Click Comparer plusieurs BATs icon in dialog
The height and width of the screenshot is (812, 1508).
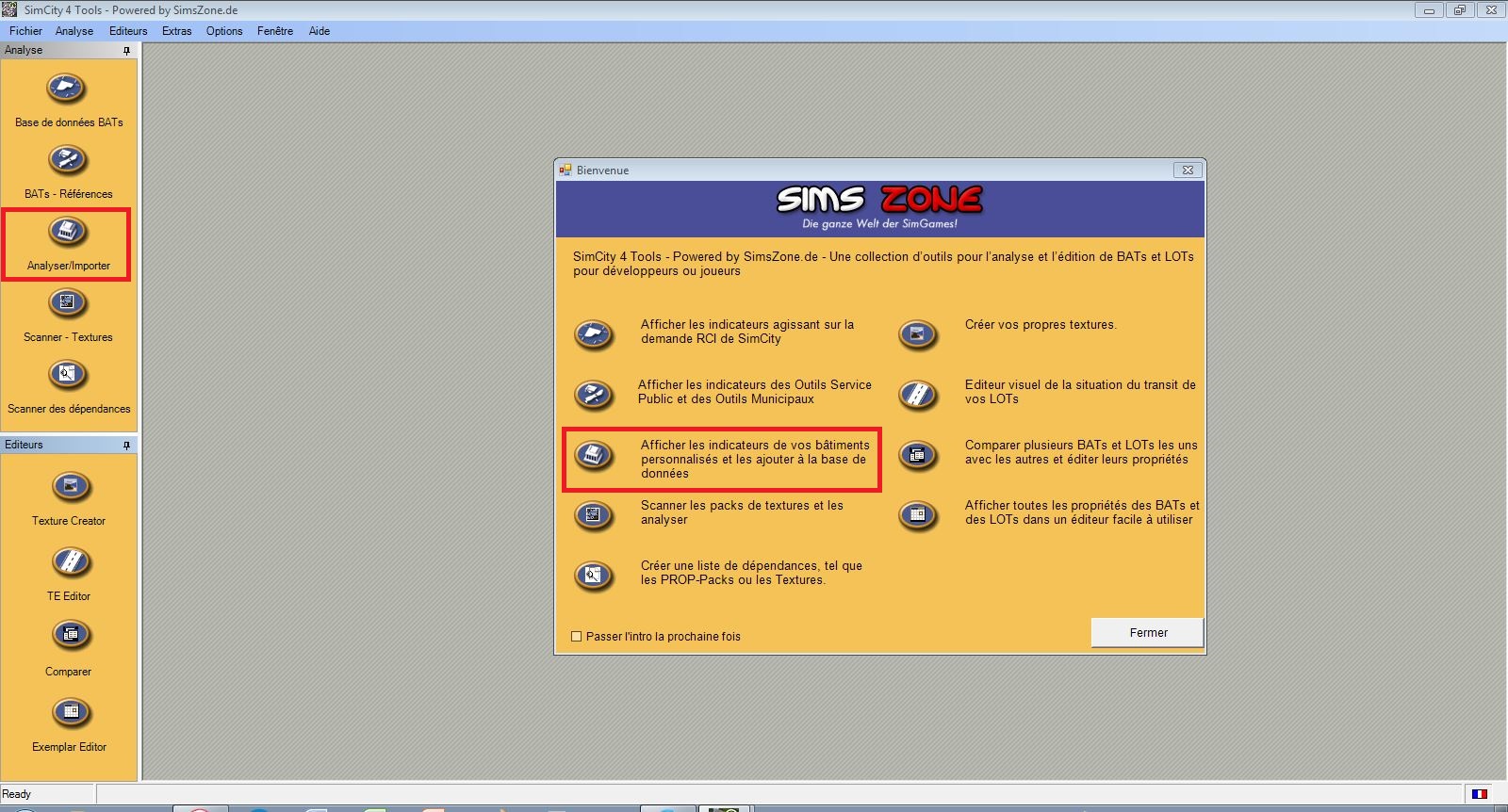[x=918, y=455]
